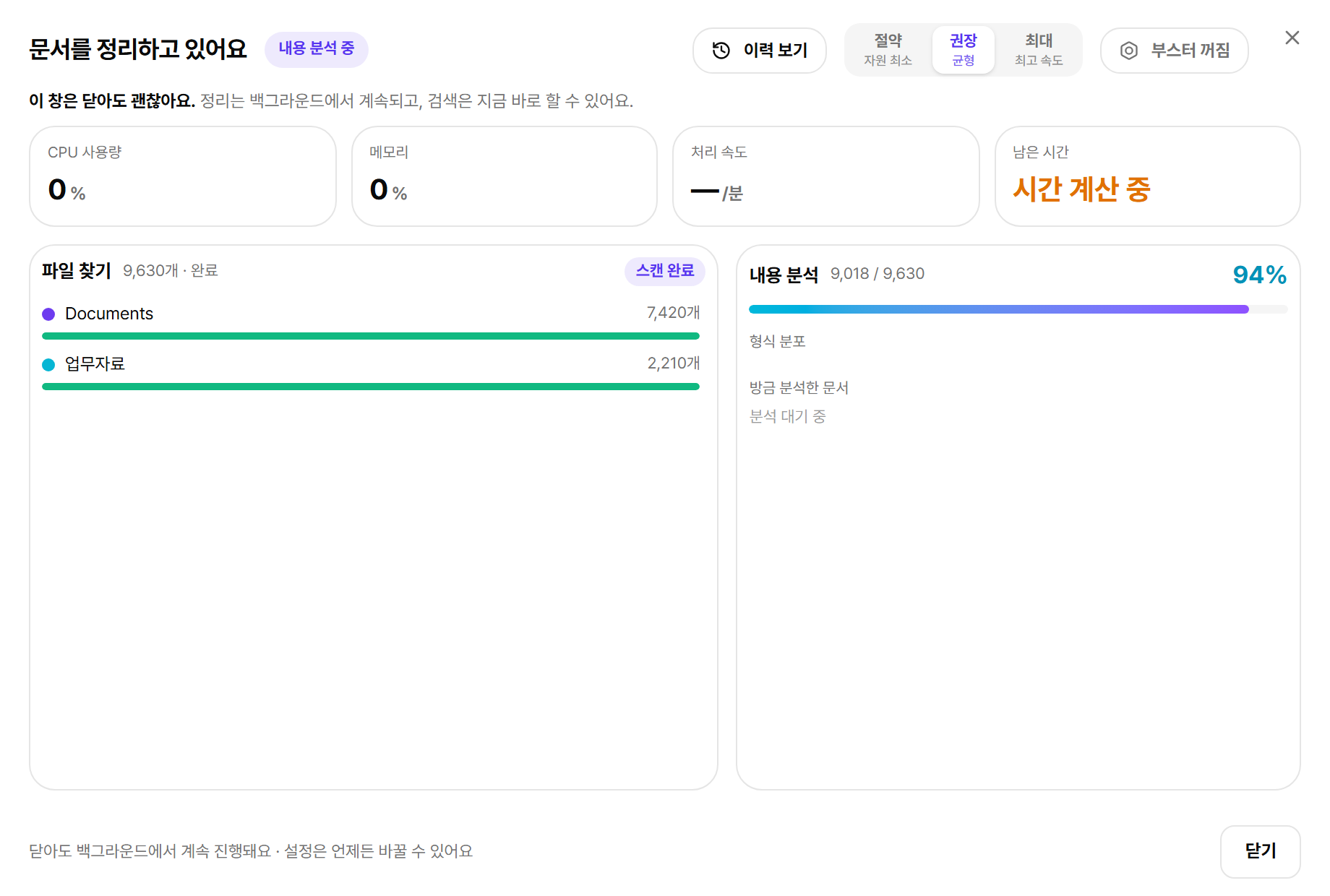1330x896 pixels.
Task: Click the 내용 분석 gradient progress bar
Action: point(1018,309)
